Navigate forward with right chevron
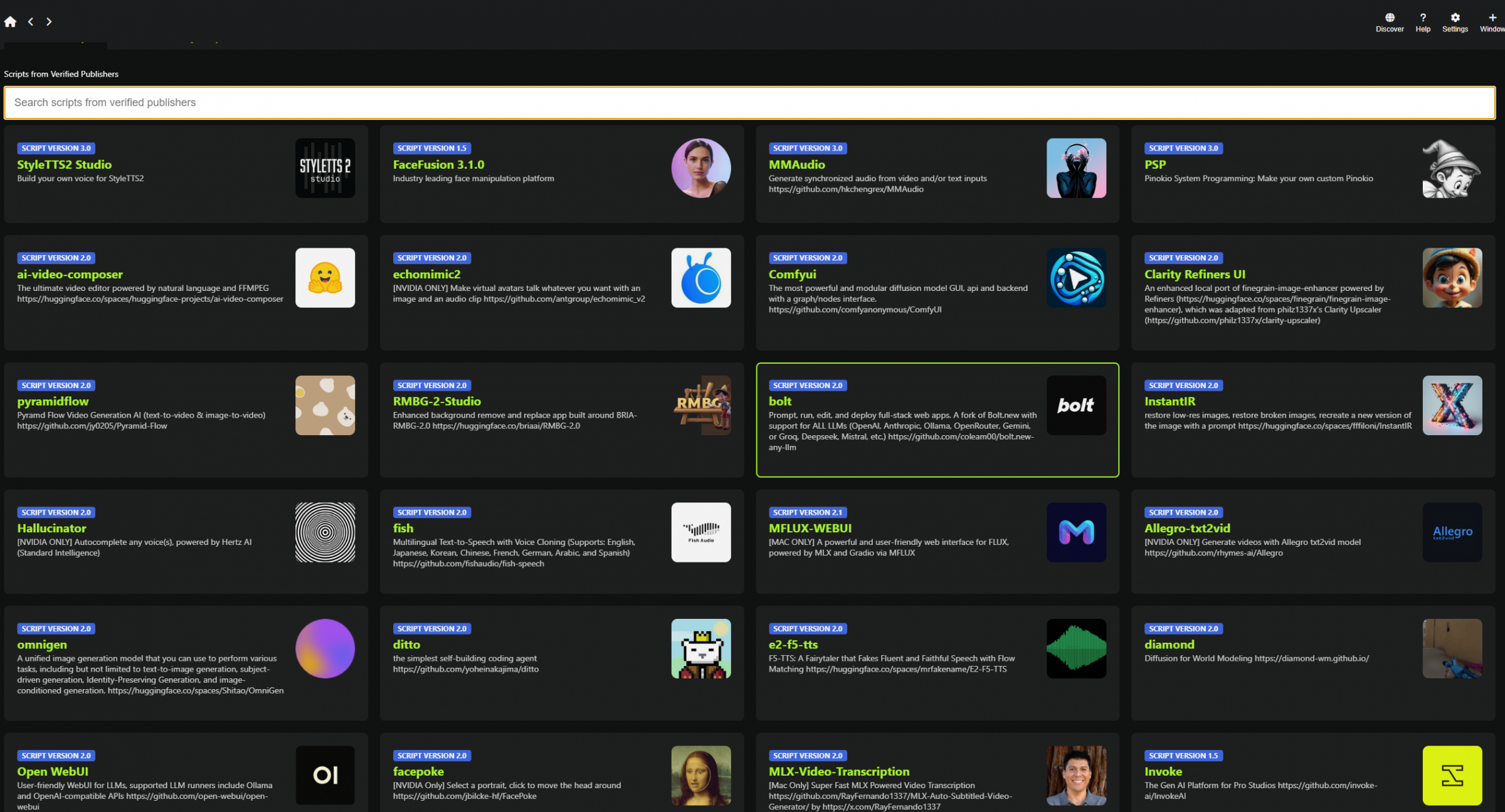 [49, 22]
